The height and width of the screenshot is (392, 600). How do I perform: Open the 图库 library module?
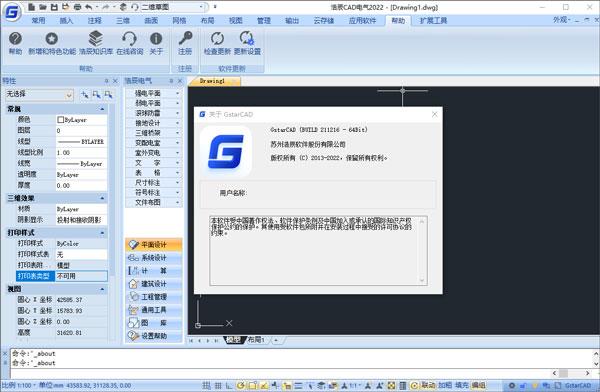[154, 323]
